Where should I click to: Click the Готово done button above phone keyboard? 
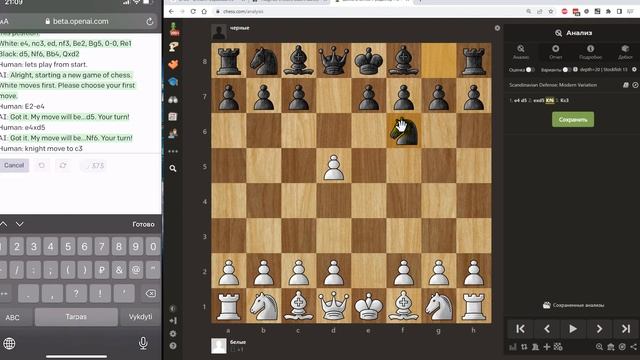[143, 224]
